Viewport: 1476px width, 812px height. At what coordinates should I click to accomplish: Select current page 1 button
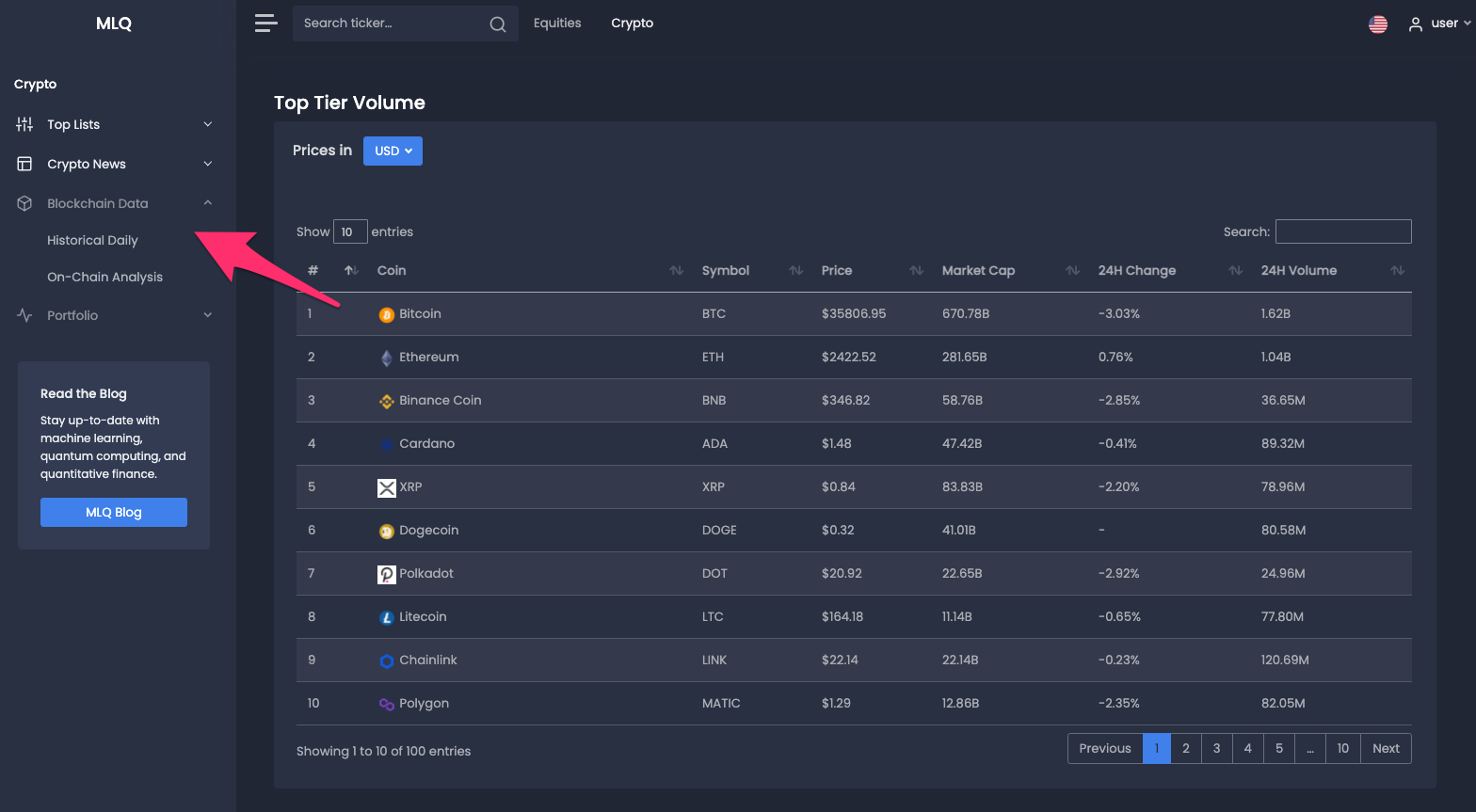(x=1157, y=748)
